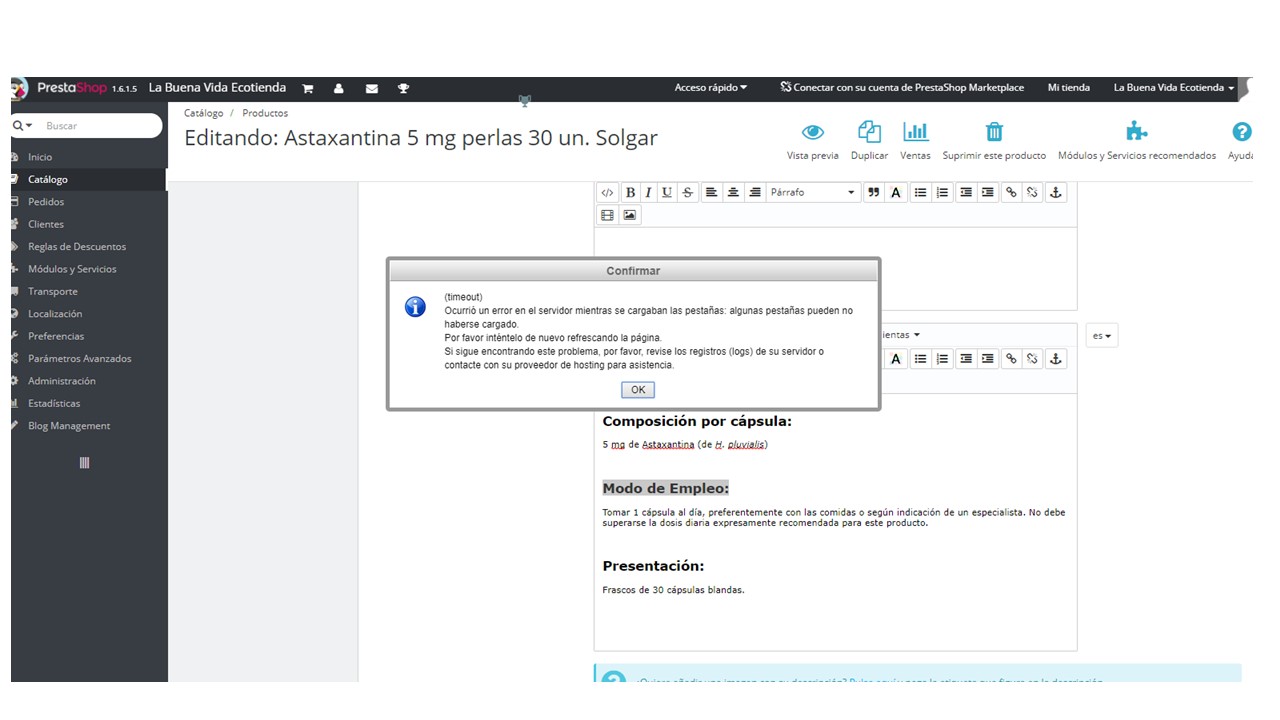Click Conectar con su cuenta de PrestaShop Marketplace
The height and width of the screenshot is (720, 1280).
pos(902,88)
